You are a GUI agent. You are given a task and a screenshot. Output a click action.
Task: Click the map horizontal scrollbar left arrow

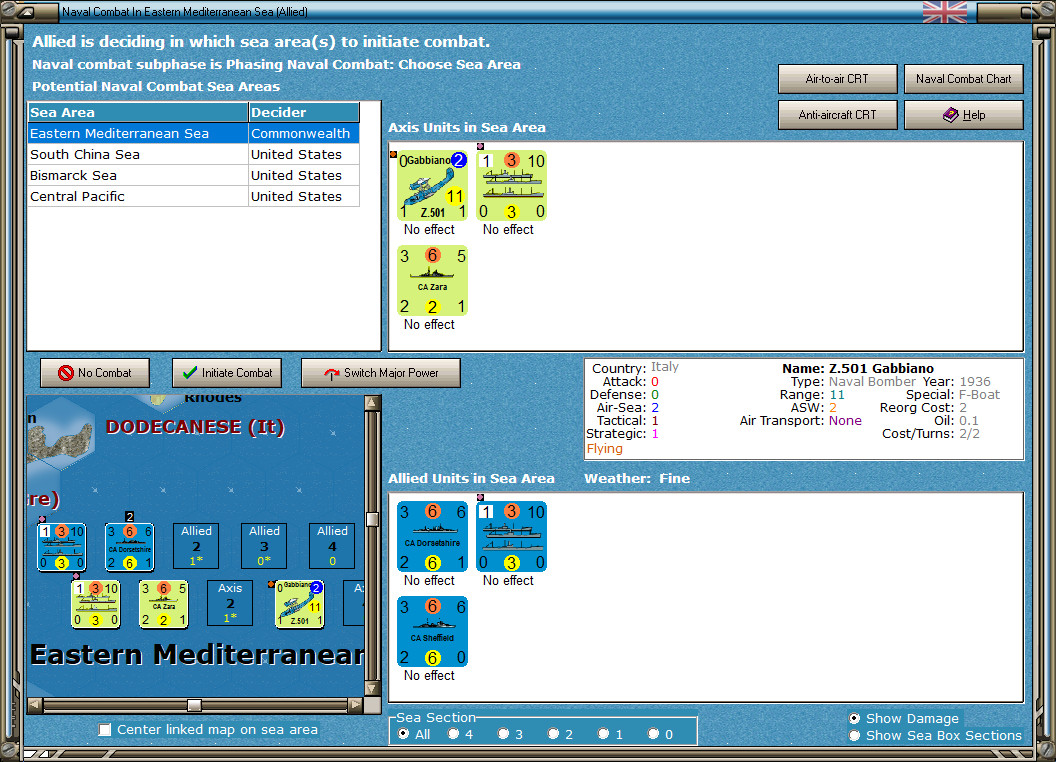pos(35,705)
